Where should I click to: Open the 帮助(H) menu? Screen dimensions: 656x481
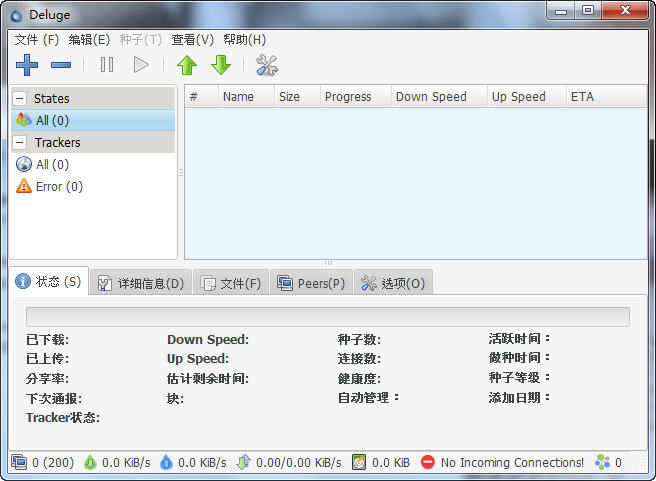point(245,40)
